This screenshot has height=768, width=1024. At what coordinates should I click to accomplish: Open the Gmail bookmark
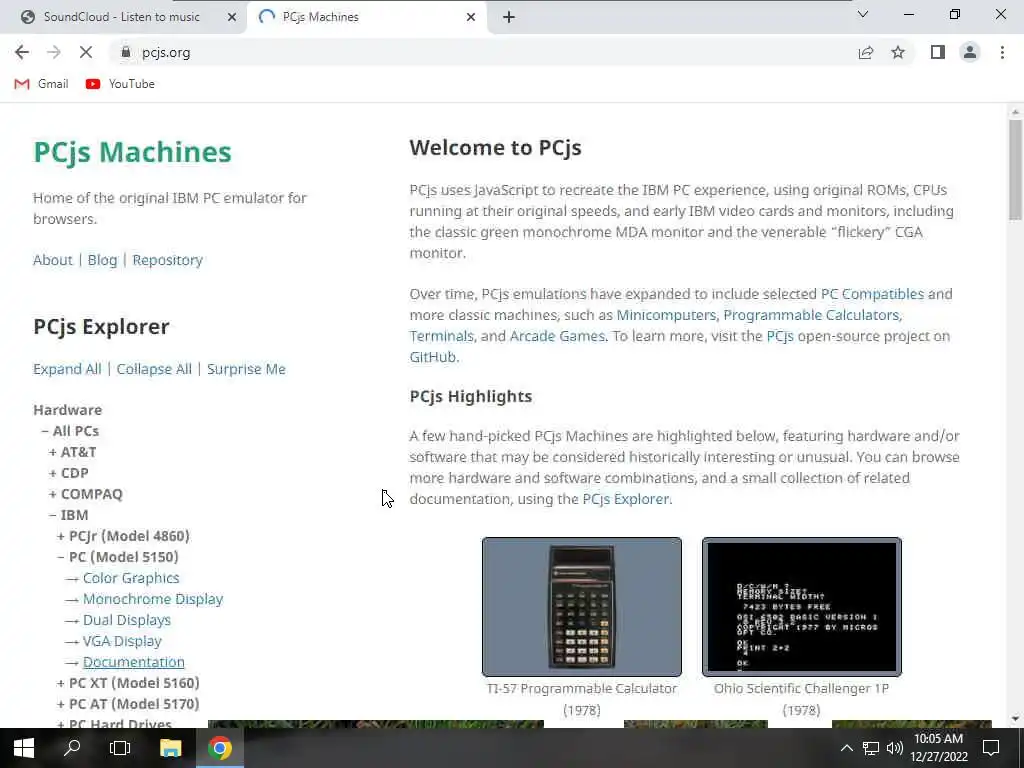41,84
